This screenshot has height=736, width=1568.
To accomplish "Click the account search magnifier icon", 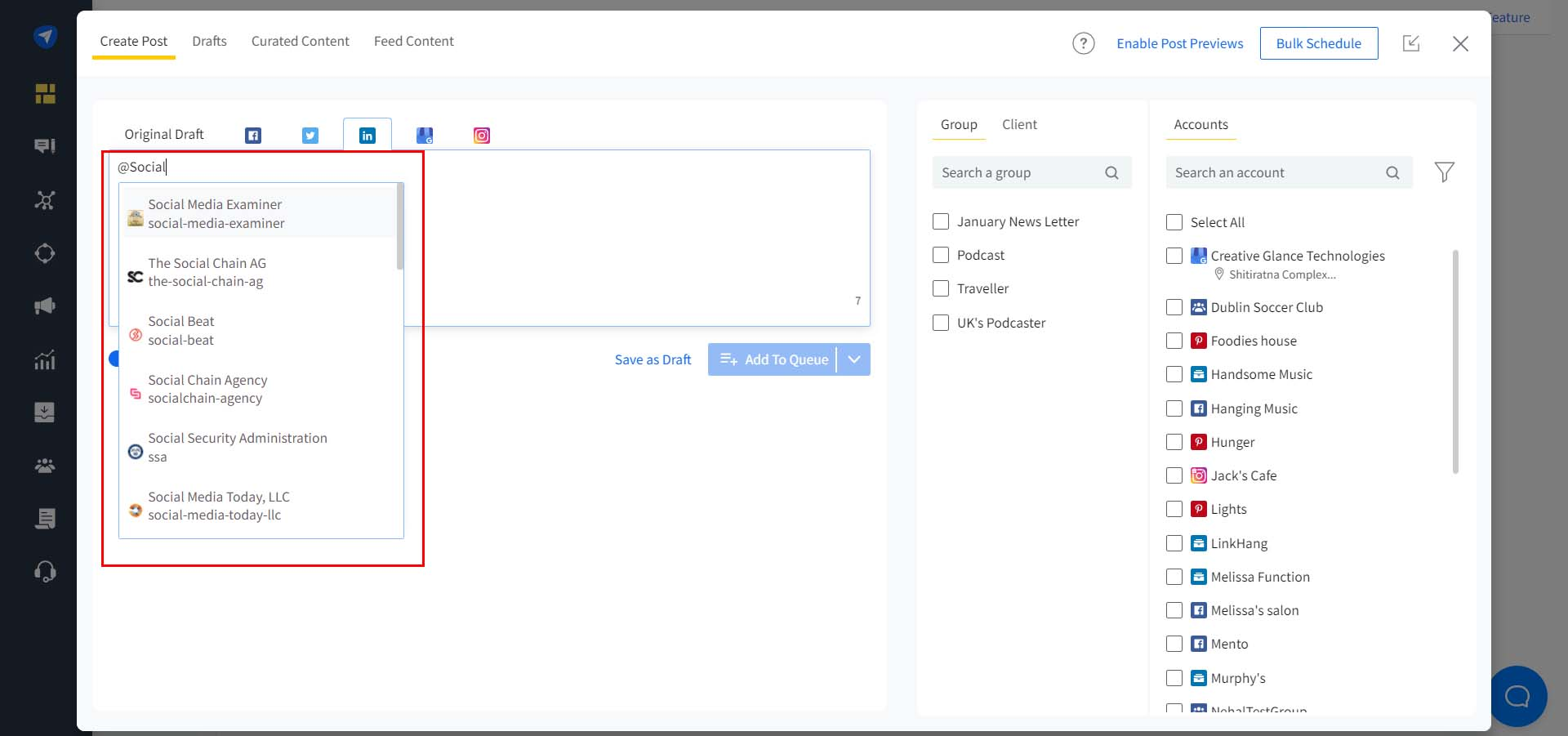I will [x=1392, y=172].
